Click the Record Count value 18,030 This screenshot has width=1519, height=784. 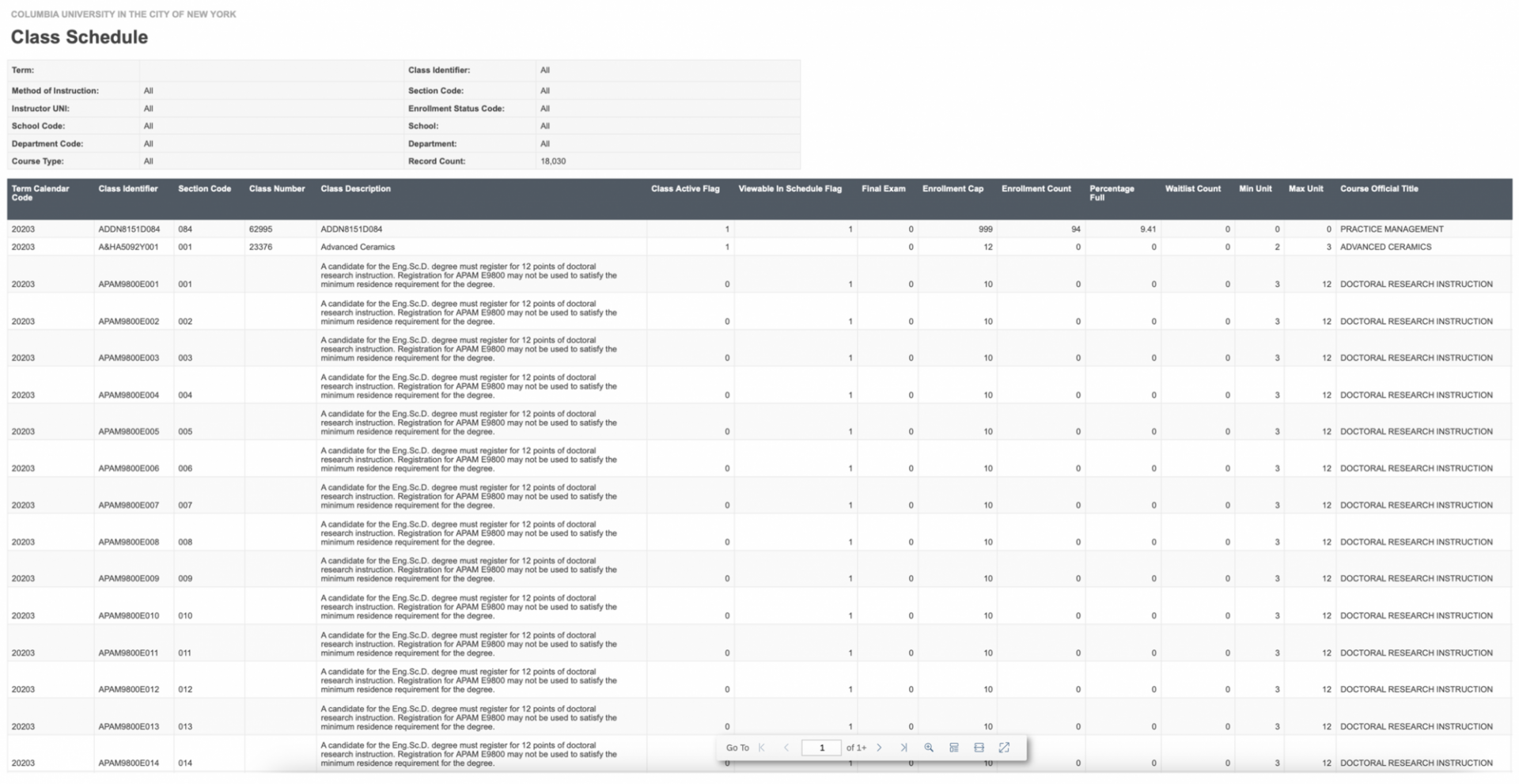point(553,161)
